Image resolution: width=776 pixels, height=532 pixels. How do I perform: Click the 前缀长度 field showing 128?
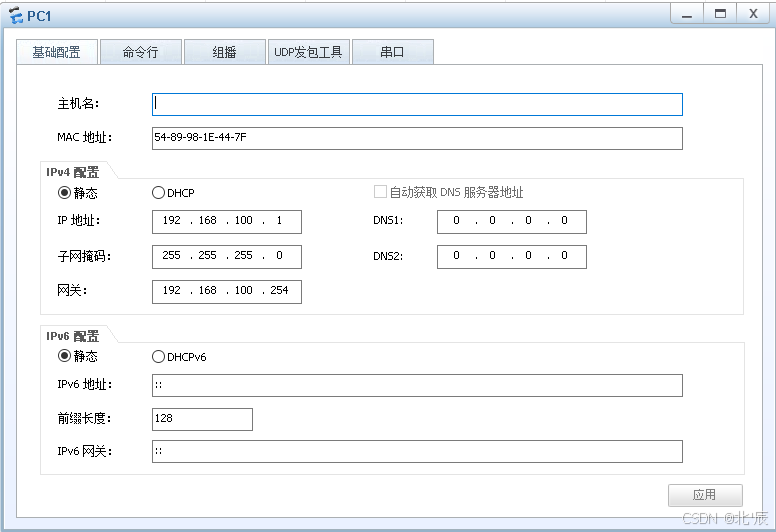click(202, 419)
